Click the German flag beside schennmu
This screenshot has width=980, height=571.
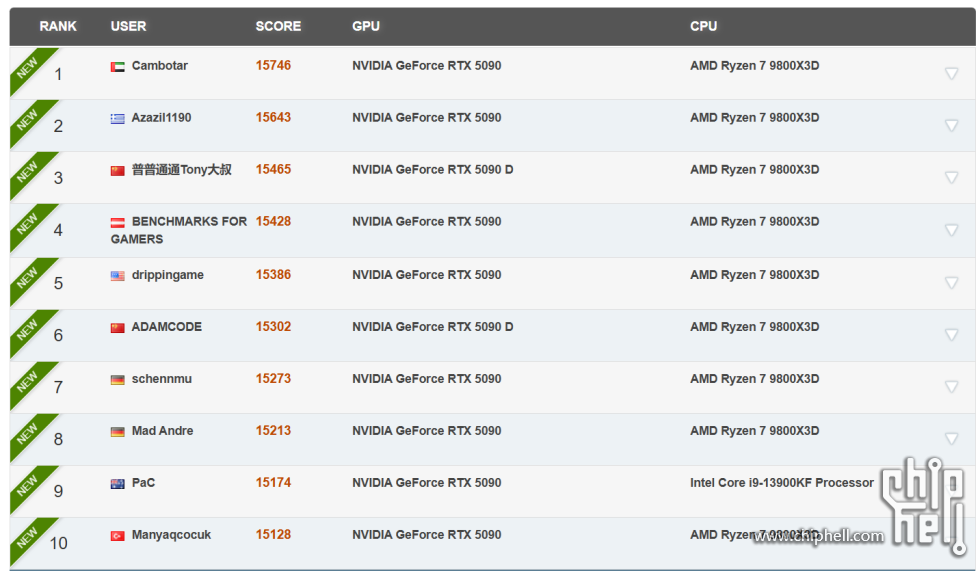tap(118, 380)
